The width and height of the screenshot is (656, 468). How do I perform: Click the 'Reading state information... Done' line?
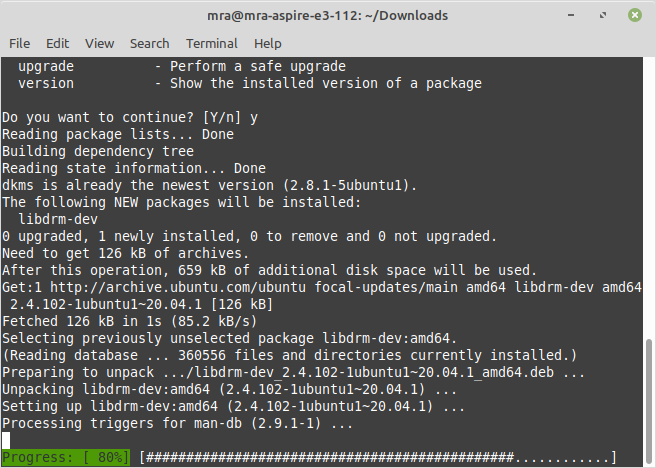134,168
